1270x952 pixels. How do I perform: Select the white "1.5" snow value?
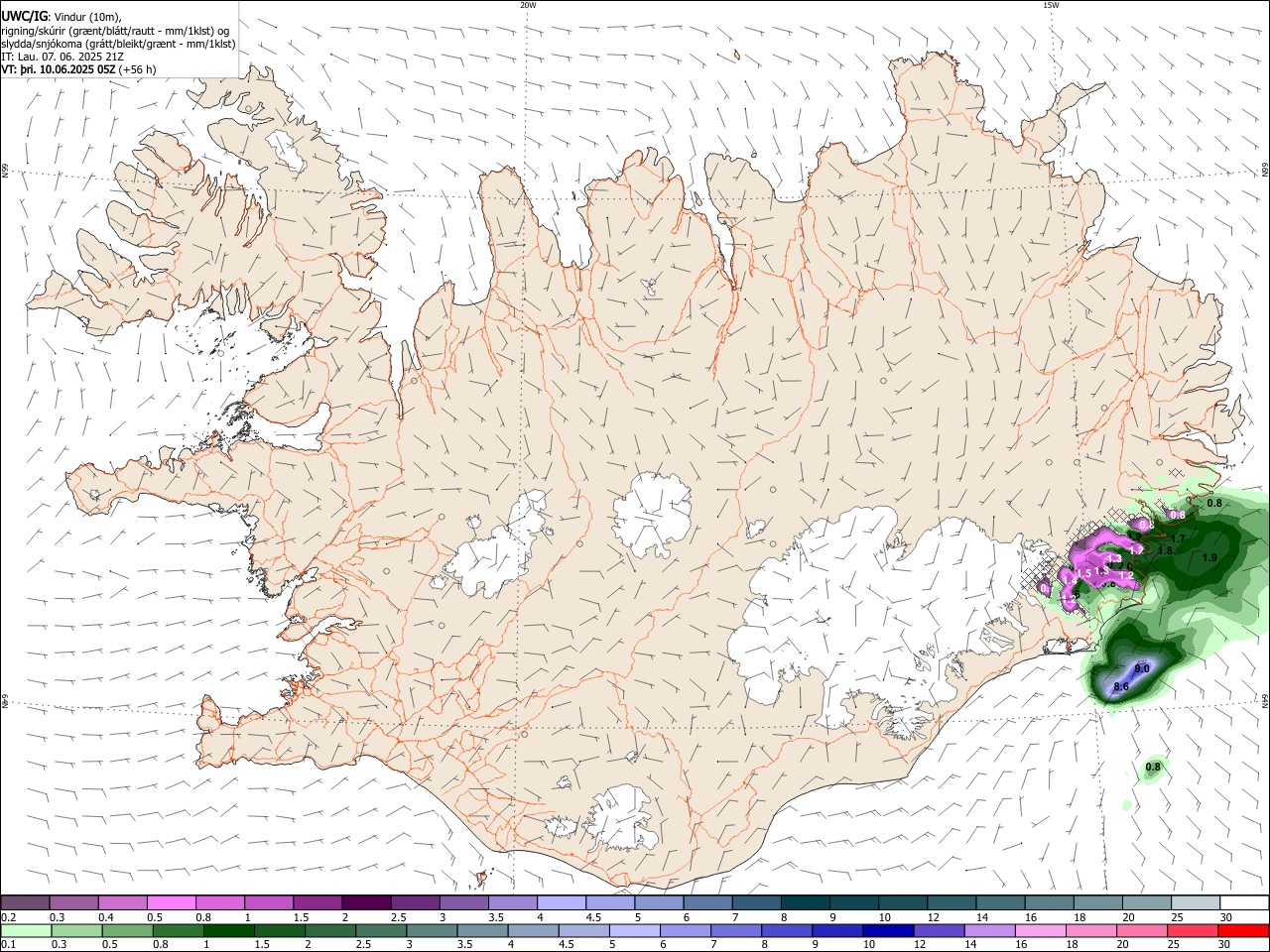pyautogui.click(x=1083, y=573)
